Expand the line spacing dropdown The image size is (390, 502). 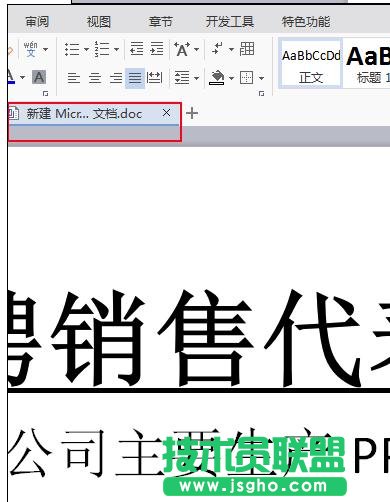tap(197, 78)
